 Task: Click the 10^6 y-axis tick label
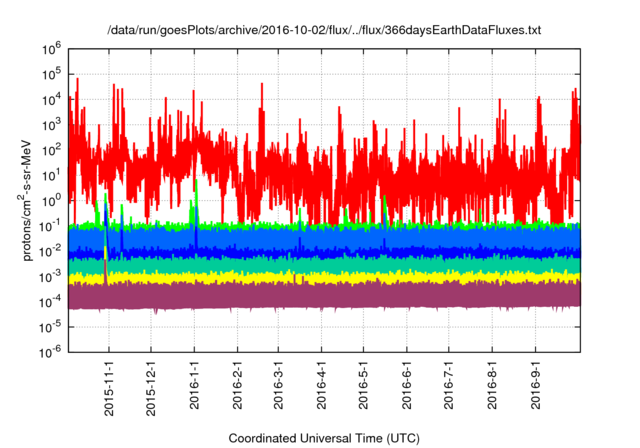(x=51, y=49)
